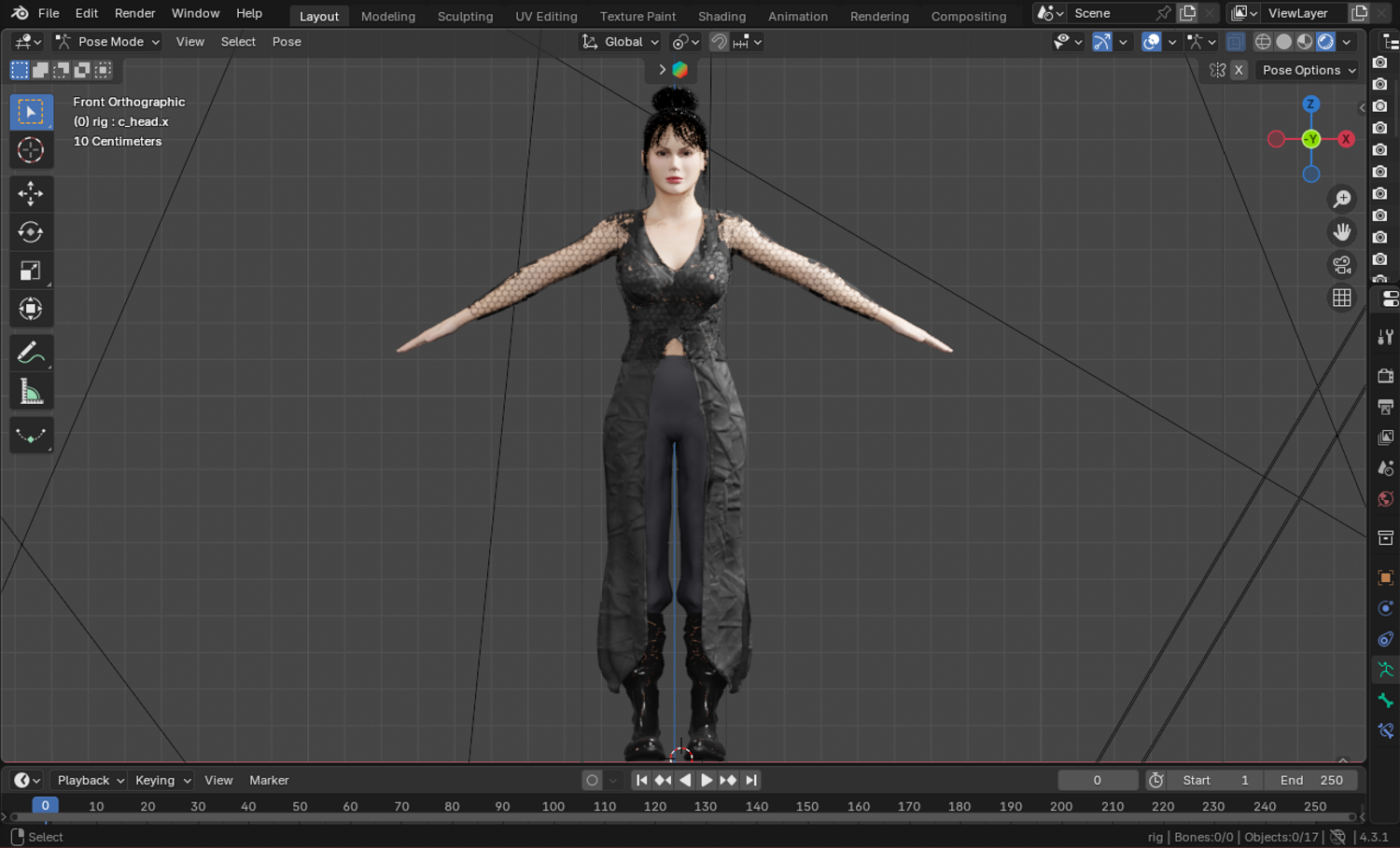Open Global transform orientation dropdown
This screenshot has height=848, width=1400.
(621, 42)
